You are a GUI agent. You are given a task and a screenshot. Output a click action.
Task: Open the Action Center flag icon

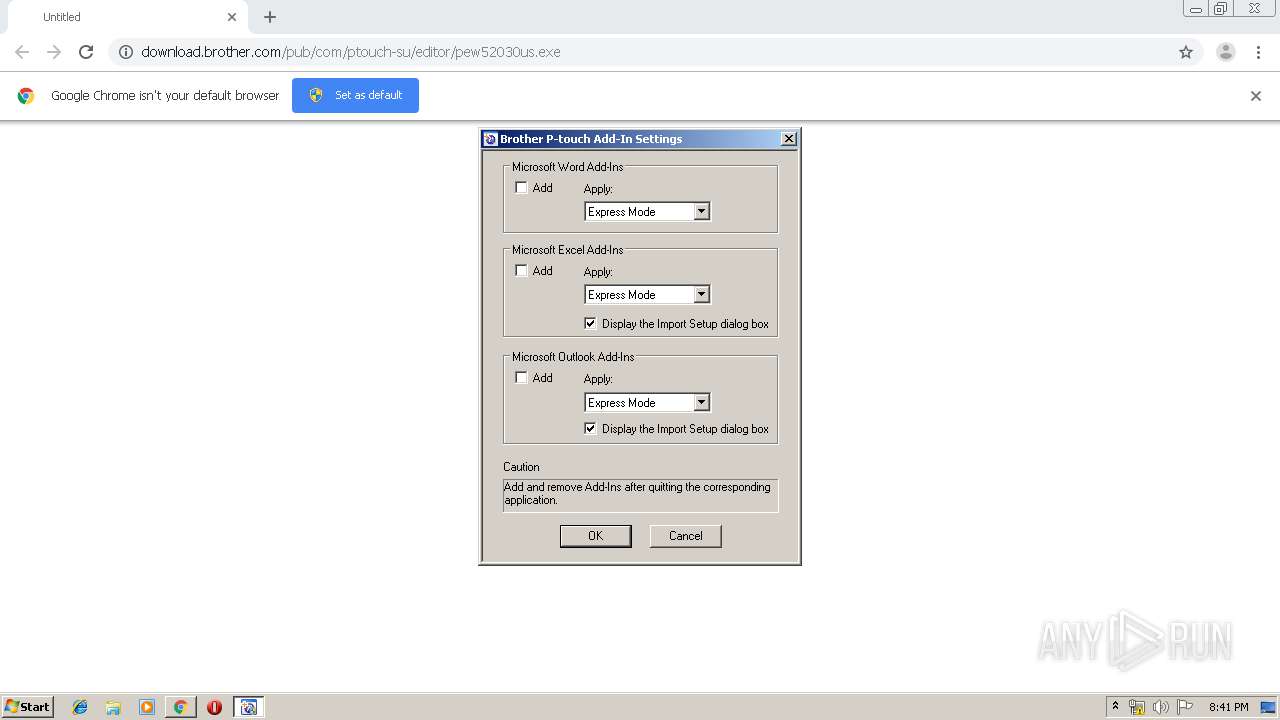click(1185, 707)
